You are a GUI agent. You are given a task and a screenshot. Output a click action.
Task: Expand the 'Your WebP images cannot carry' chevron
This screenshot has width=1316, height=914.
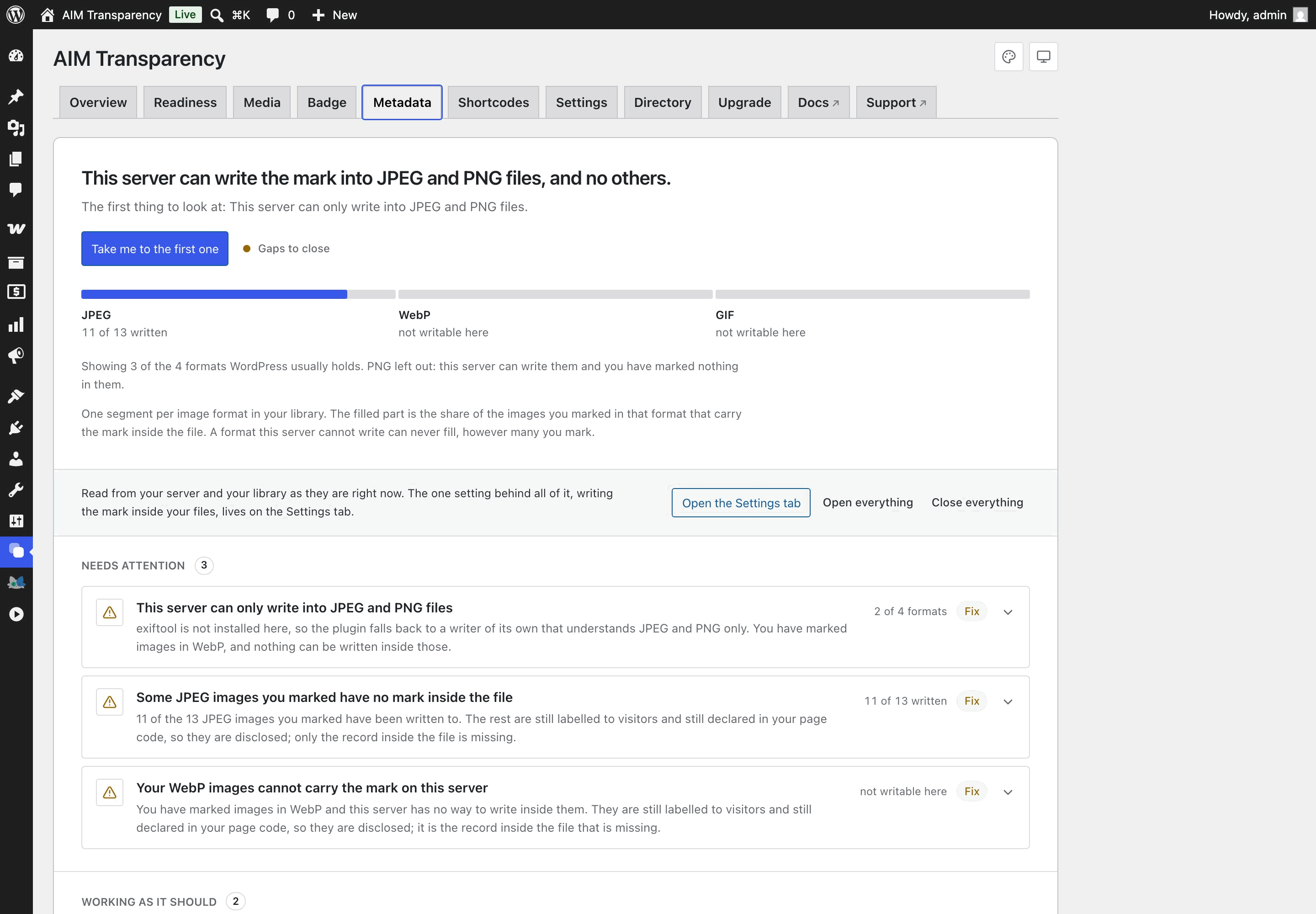pos(1008,792)
